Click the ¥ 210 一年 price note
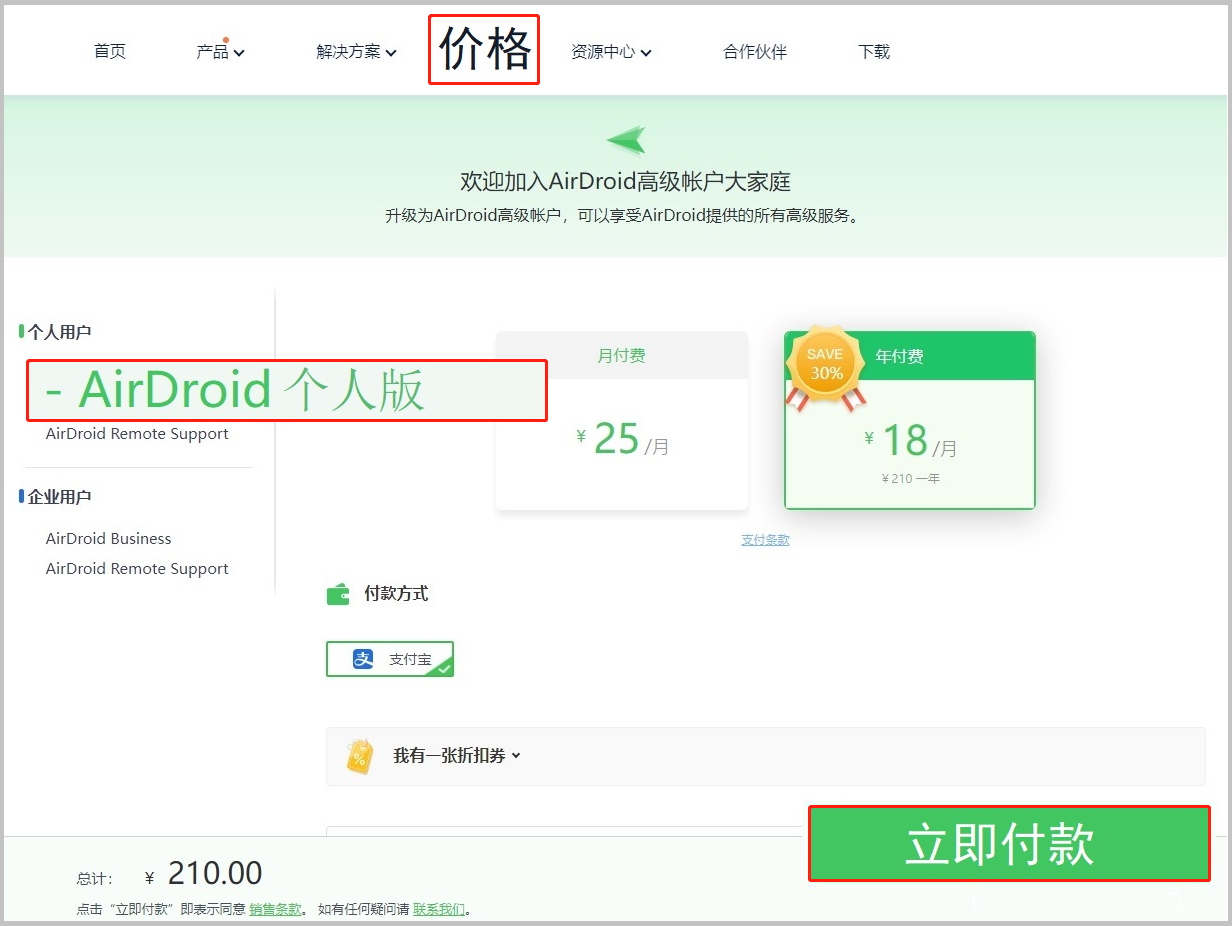1232x926 pixels. [911, 478]
